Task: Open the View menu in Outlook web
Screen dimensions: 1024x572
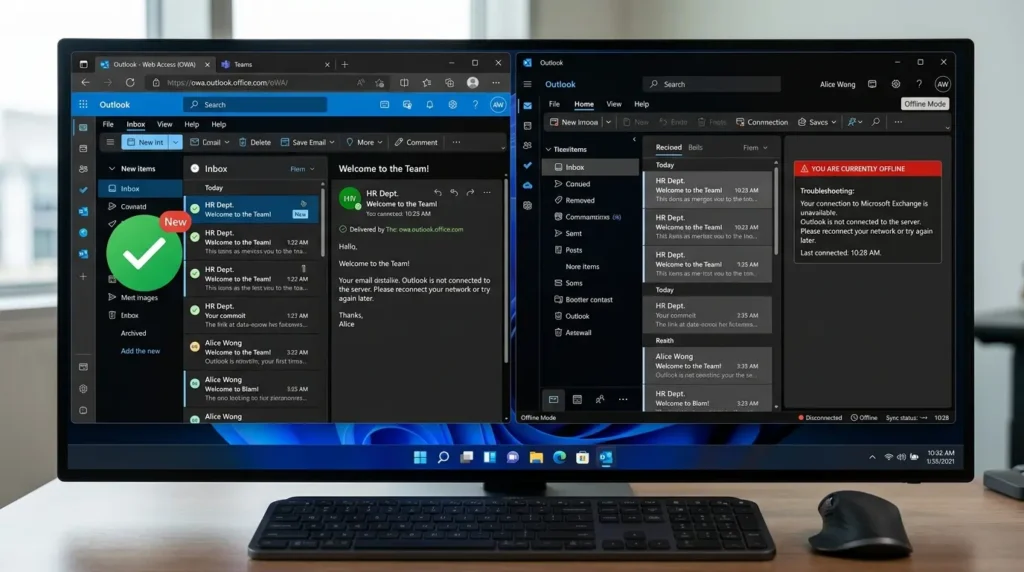Action: click(x=165, y=124)
